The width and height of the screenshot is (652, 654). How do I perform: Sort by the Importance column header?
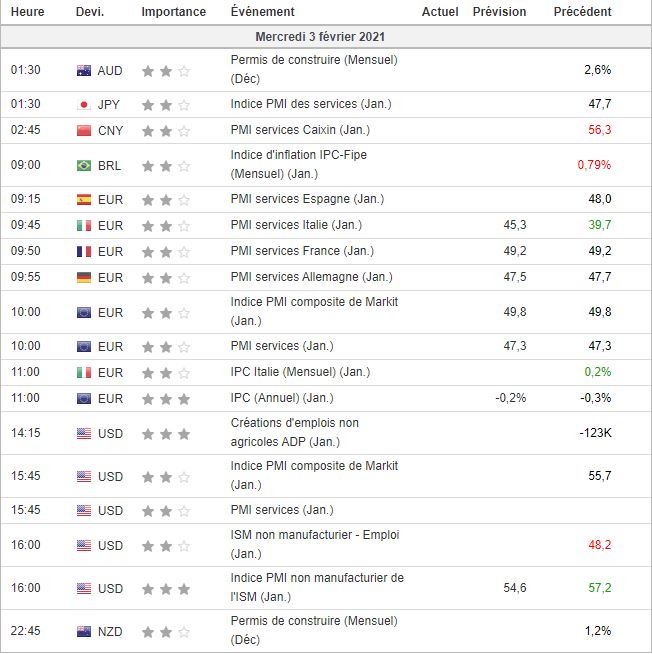pyautogui.click(x=173, y=12)
